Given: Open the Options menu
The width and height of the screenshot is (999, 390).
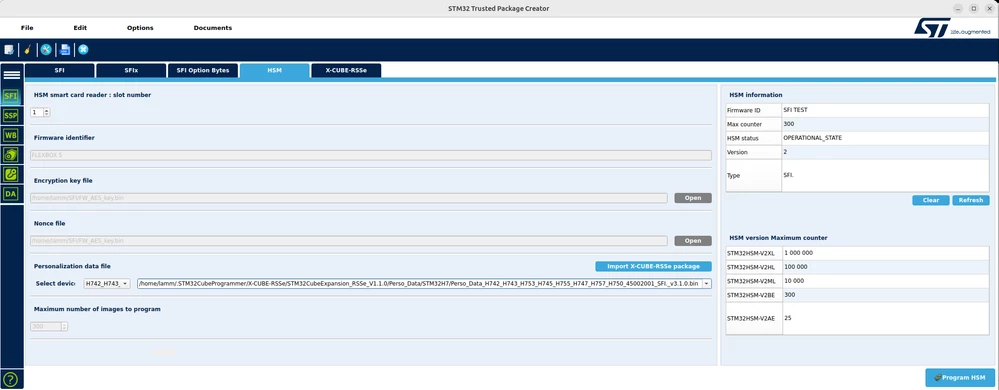Looking at the screenshot, I should pos(140,28).
